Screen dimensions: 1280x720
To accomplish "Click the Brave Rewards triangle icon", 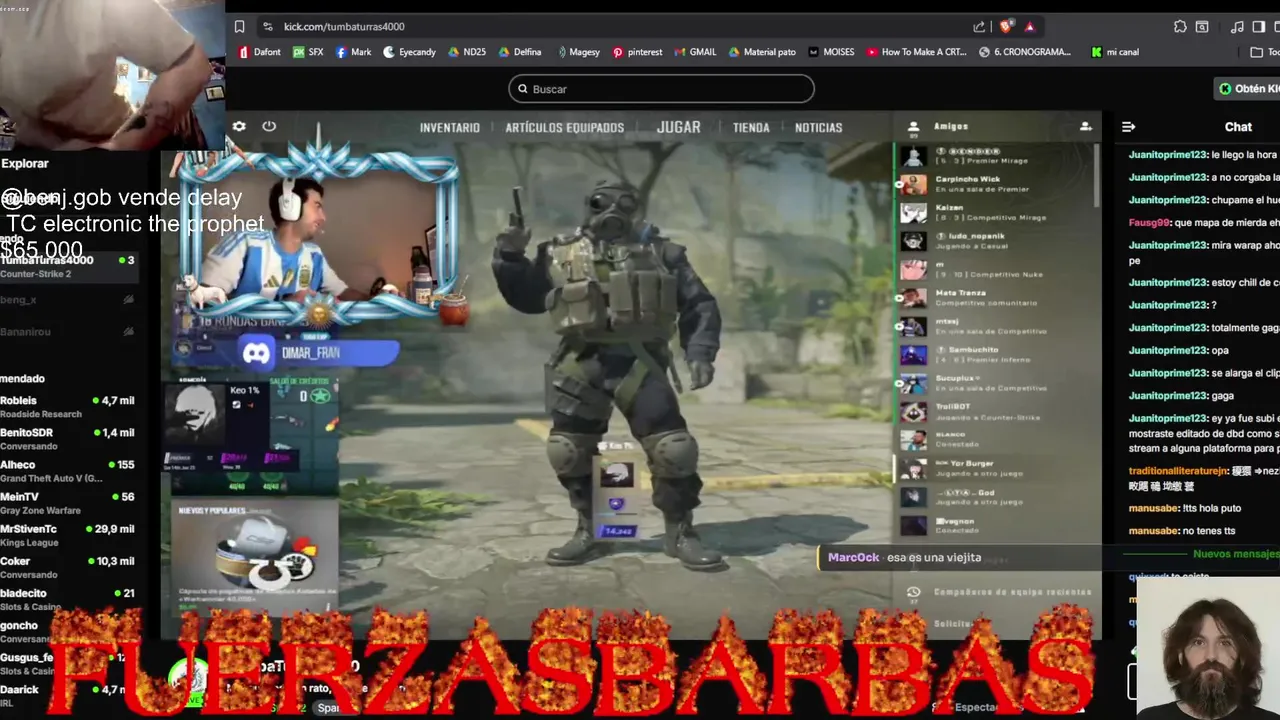I will 1029,27.
